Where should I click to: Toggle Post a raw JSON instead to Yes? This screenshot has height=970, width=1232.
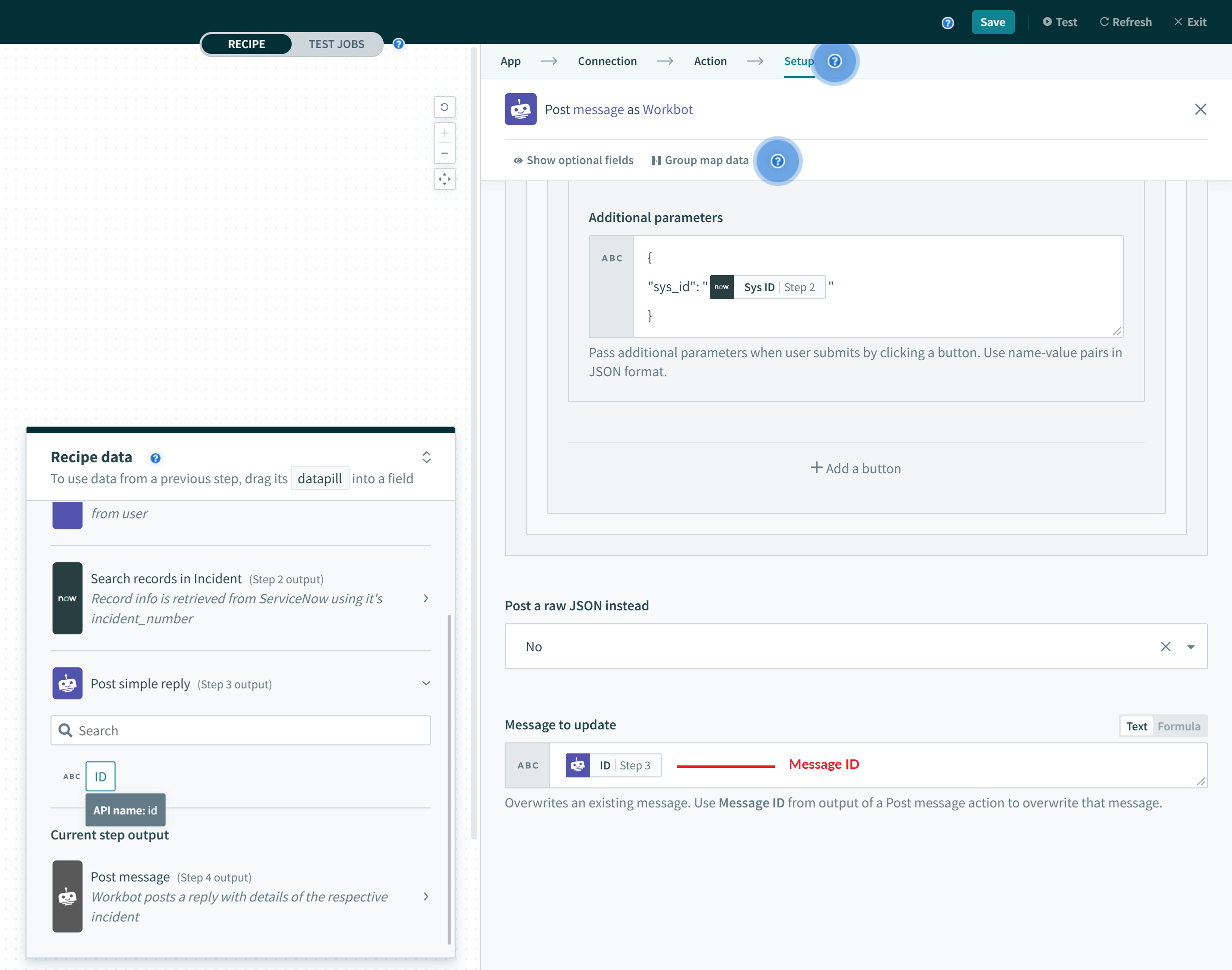[x=1192, y=645]
